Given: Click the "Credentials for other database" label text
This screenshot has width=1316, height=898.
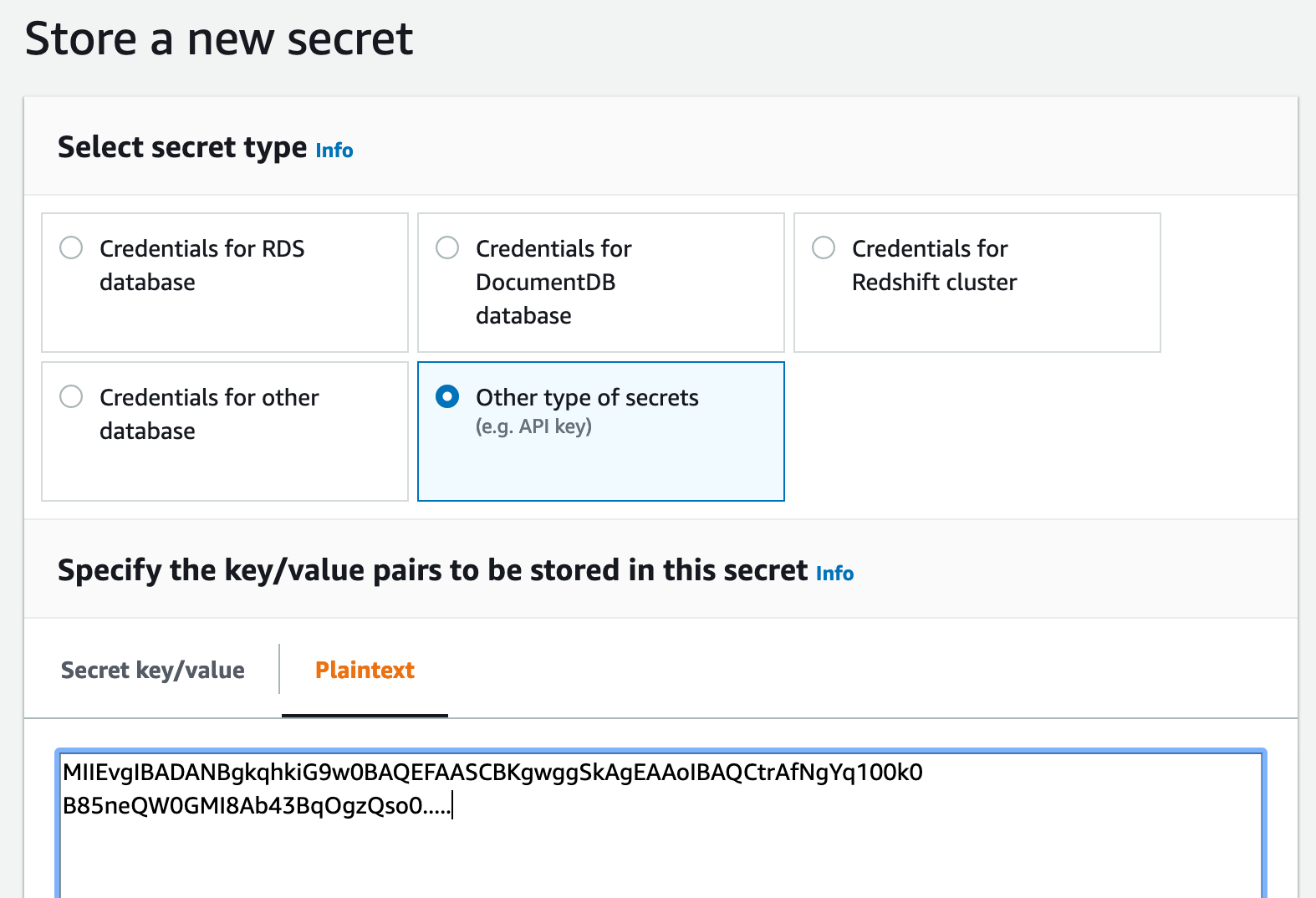Looking at the screenshot, I should click(x=209, y=414).
